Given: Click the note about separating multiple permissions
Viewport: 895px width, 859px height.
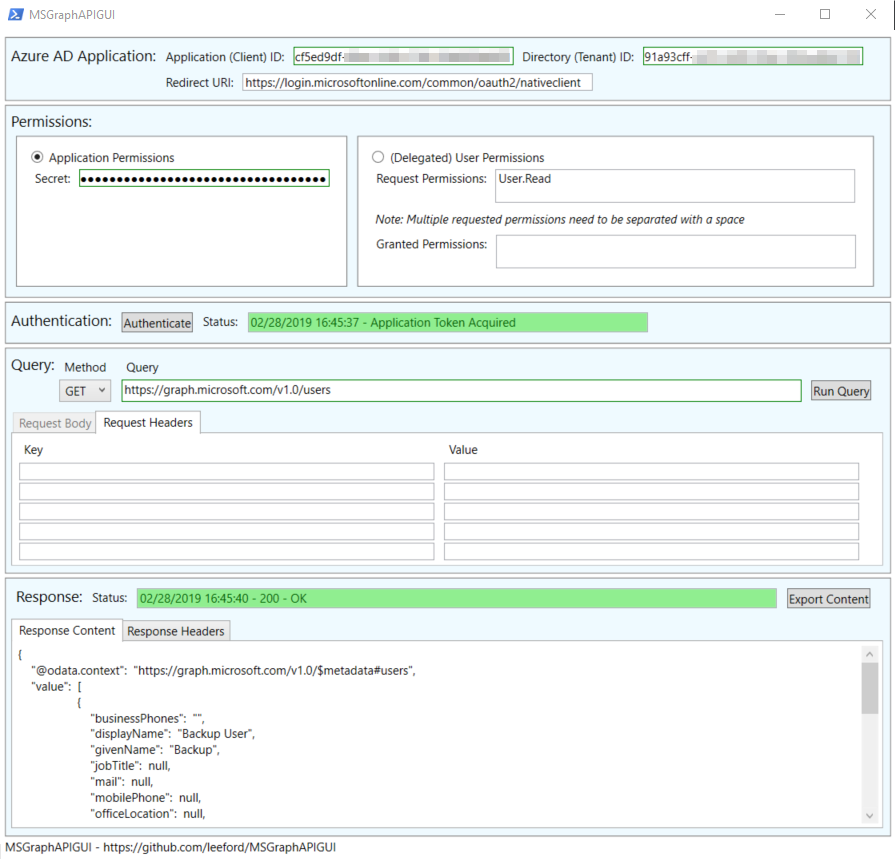Looking at the screenshot, I should [x=560, y=220].
